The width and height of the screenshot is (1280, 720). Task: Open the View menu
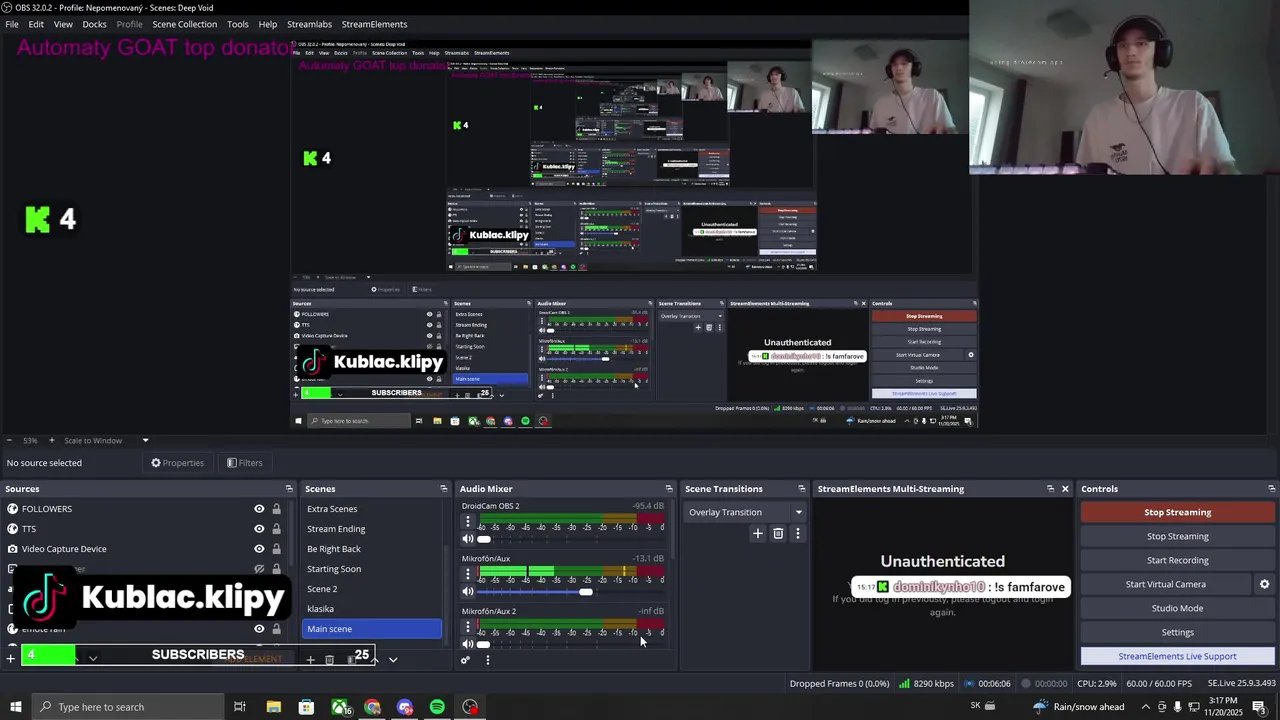[63, 24]
